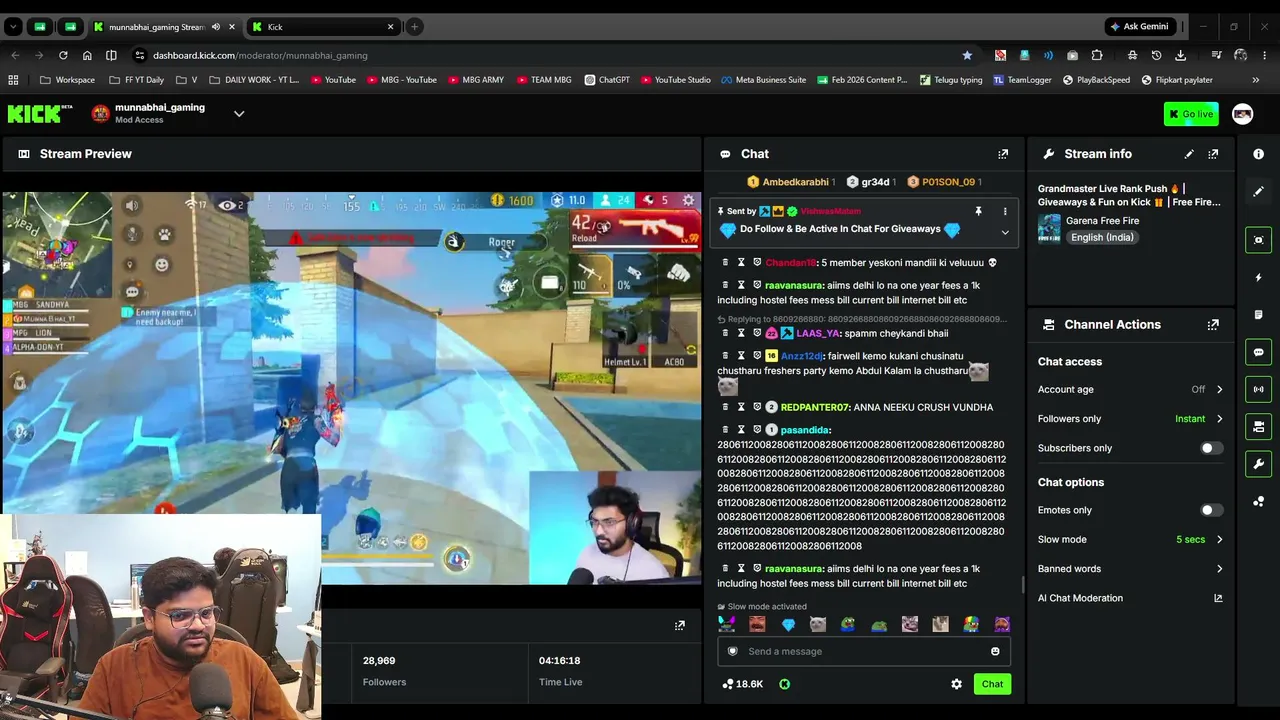Screen dimensions: 1280x720
Task: Click top gifter Ambedkarabhi in leaderboard
Action: [x=796, y=182]
